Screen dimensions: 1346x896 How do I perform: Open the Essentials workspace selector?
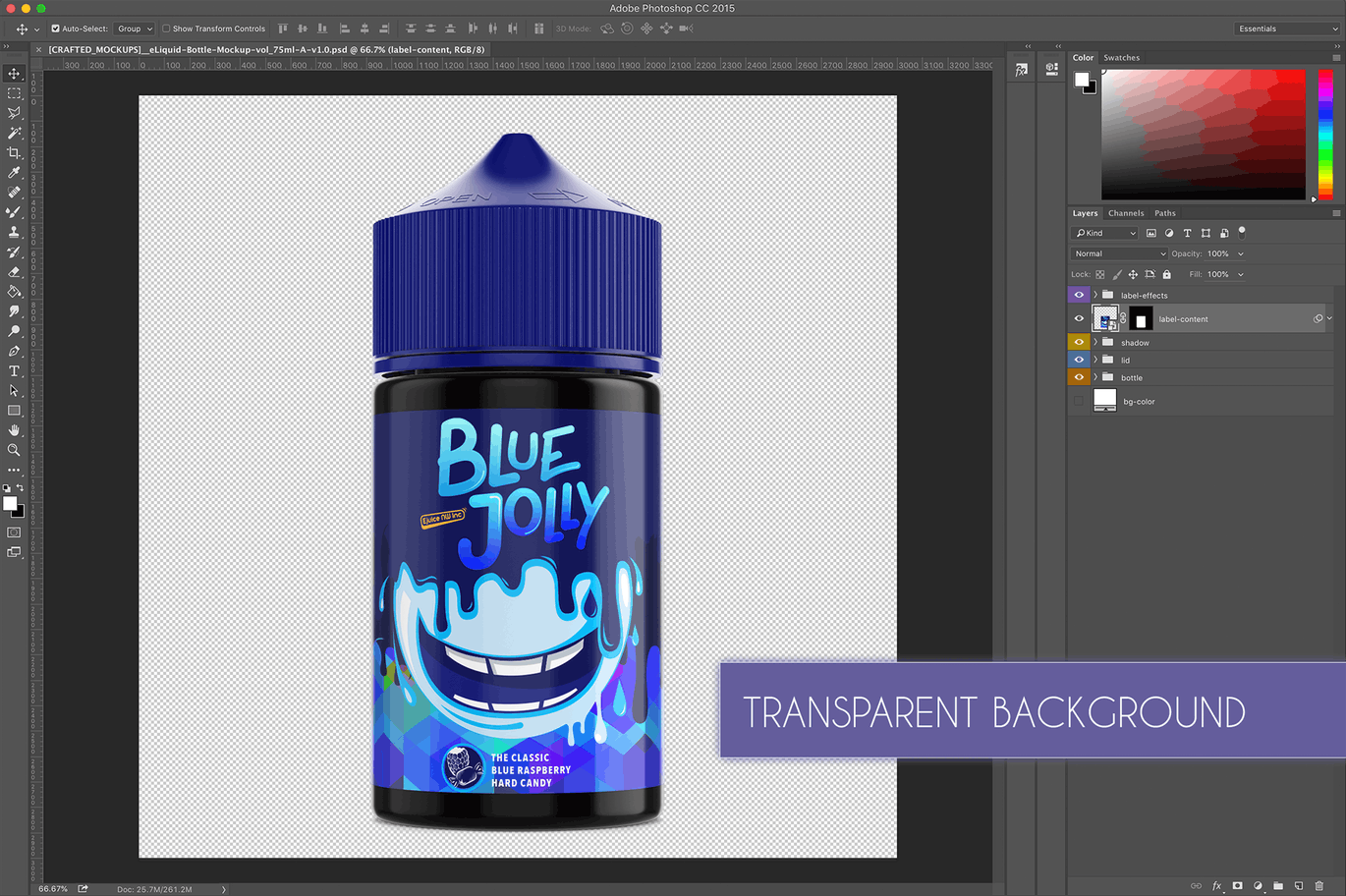point(1284,28)
